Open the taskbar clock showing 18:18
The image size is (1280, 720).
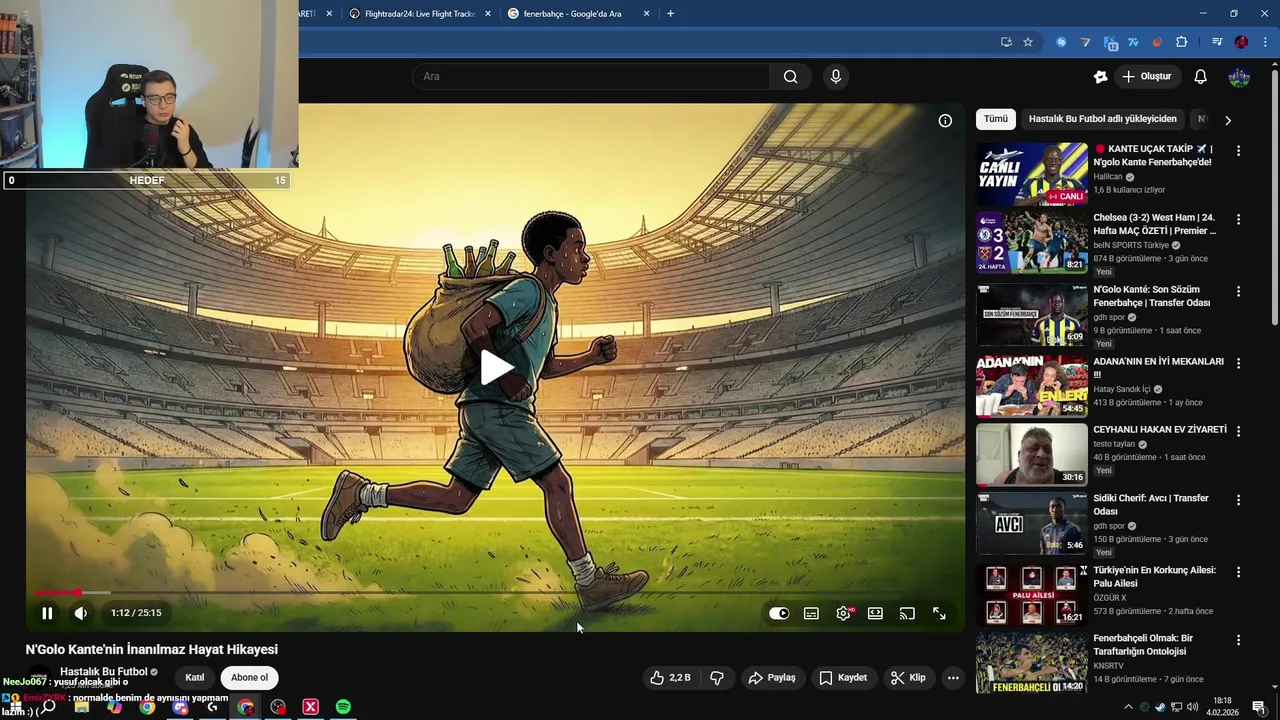[x=1221, y=707]
